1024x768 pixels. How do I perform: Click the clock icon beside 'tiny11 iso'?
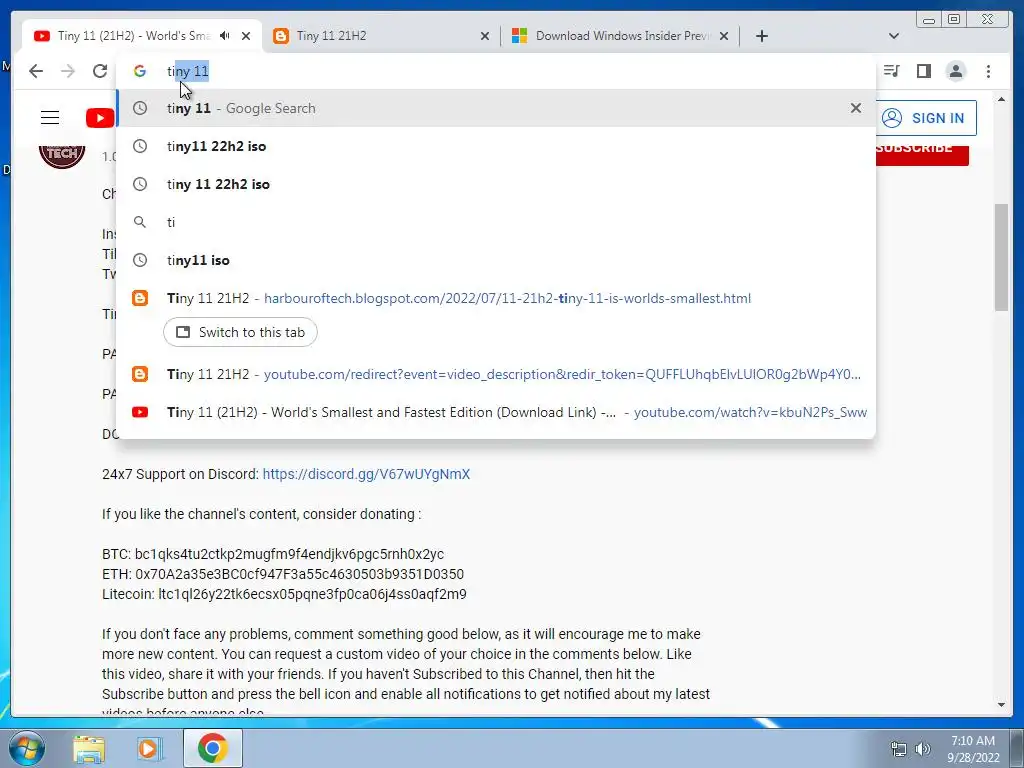click(x=140, y=260)
